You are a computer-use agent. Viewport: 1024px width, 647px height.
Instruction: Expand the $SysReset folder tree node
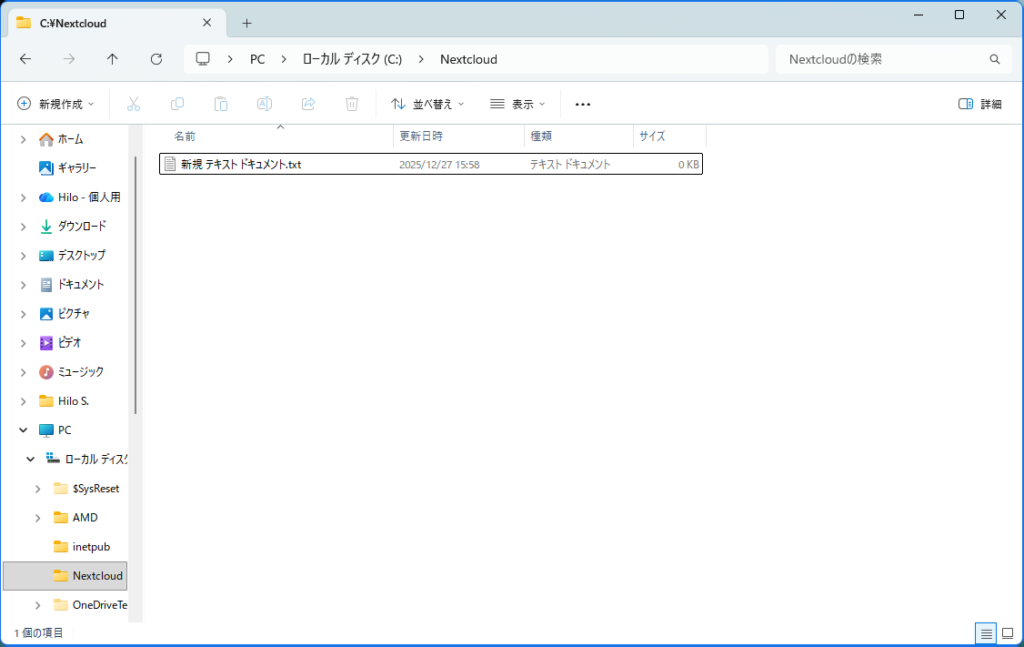tap(38, 489)
